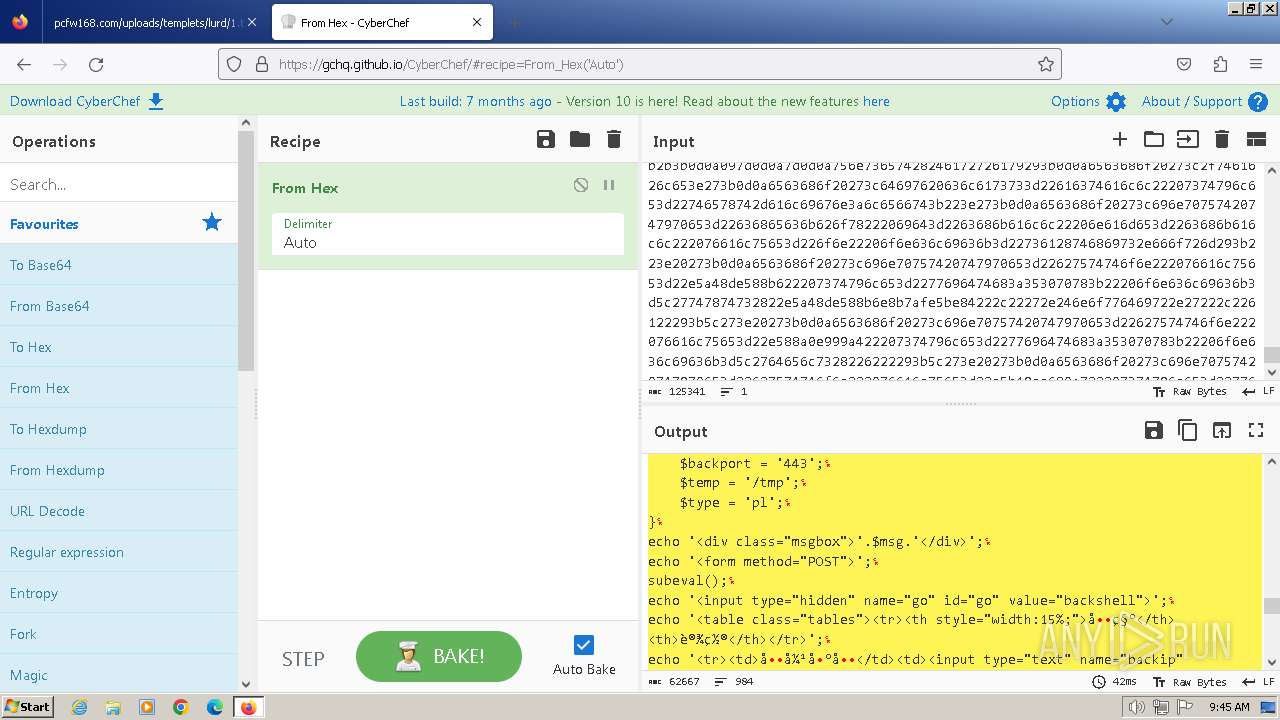1280x720 pixels.
Task: Save output to file
Action: point(1154,430)
